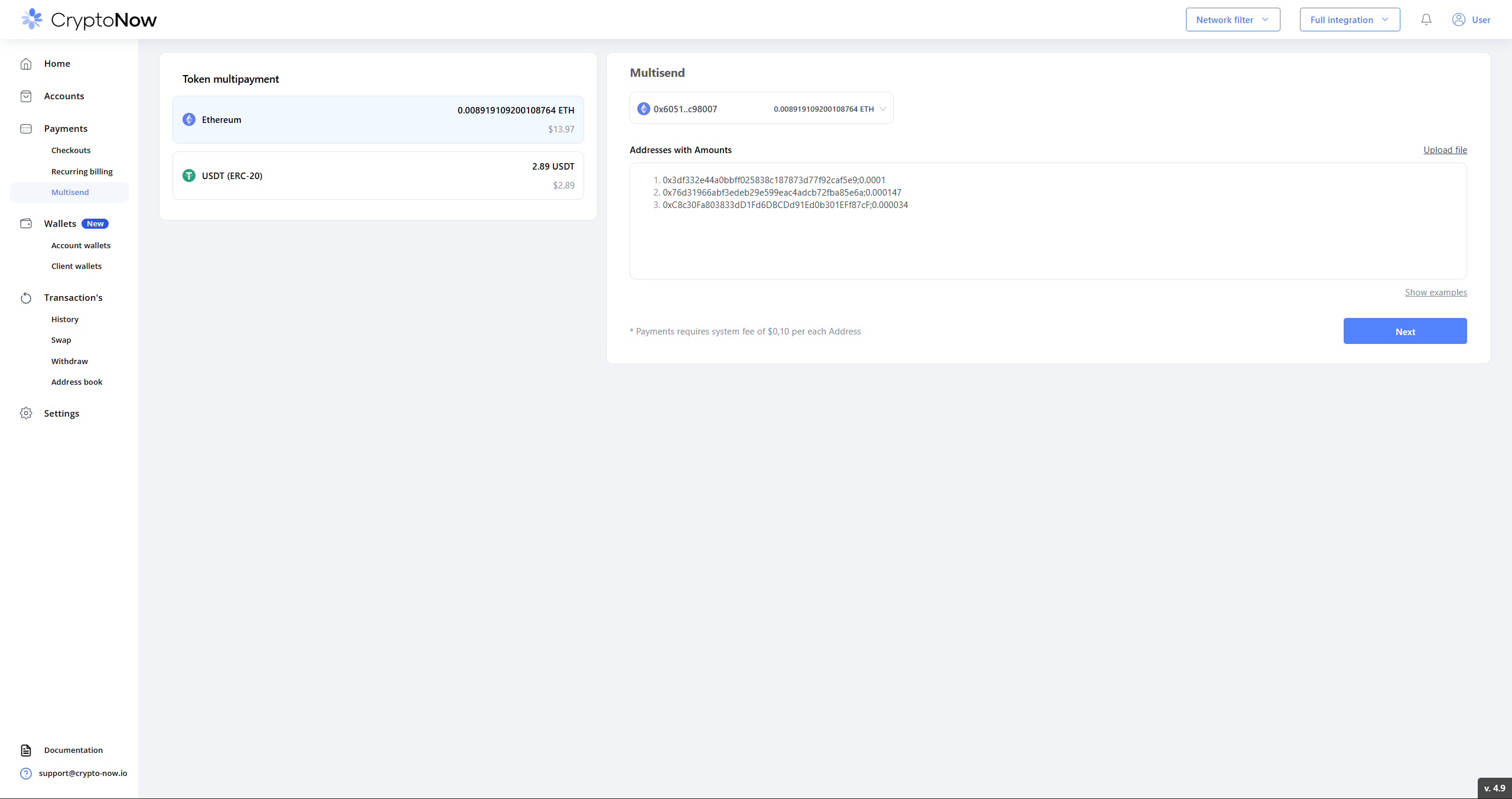Open Client wallets submenu item
This screenshot has width=1512, height=799.
76,266
